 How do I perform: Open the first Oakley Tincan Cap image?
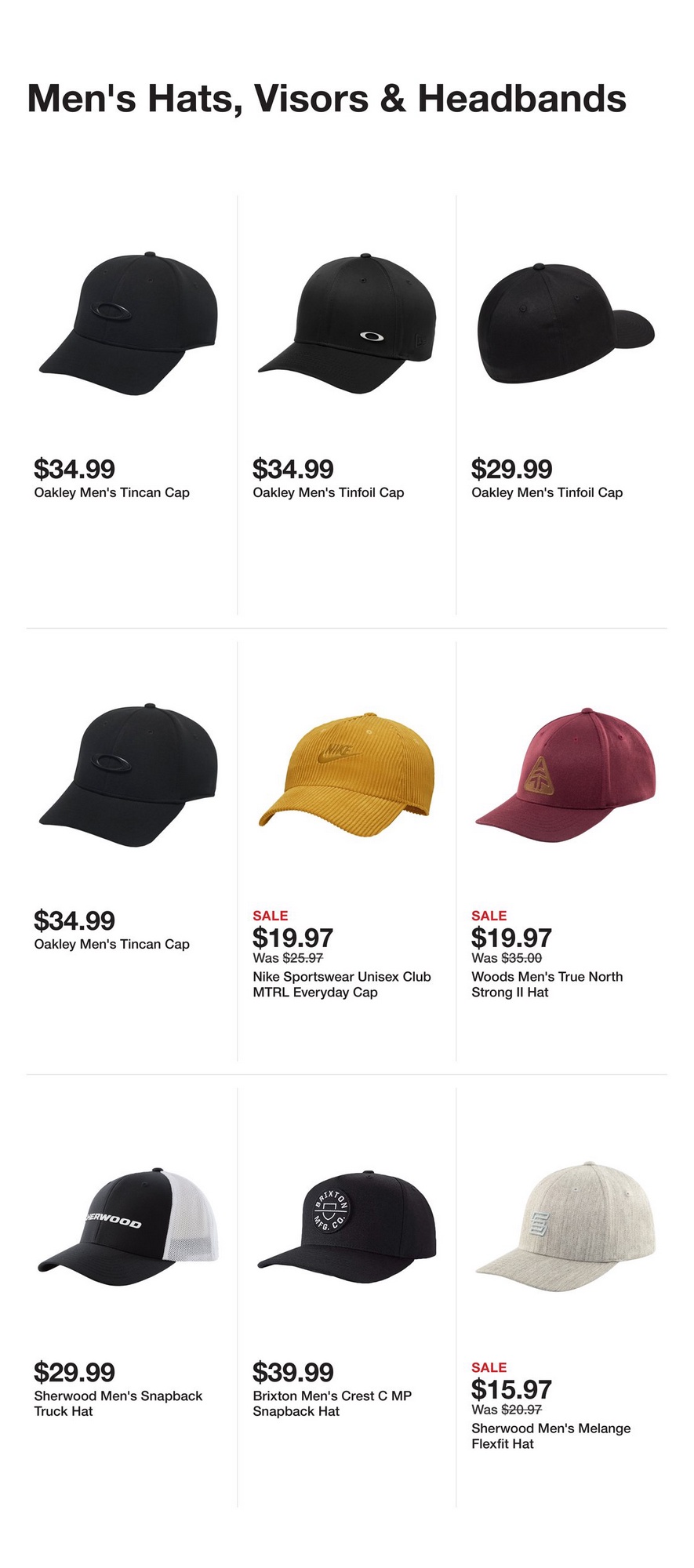(128, 324)
